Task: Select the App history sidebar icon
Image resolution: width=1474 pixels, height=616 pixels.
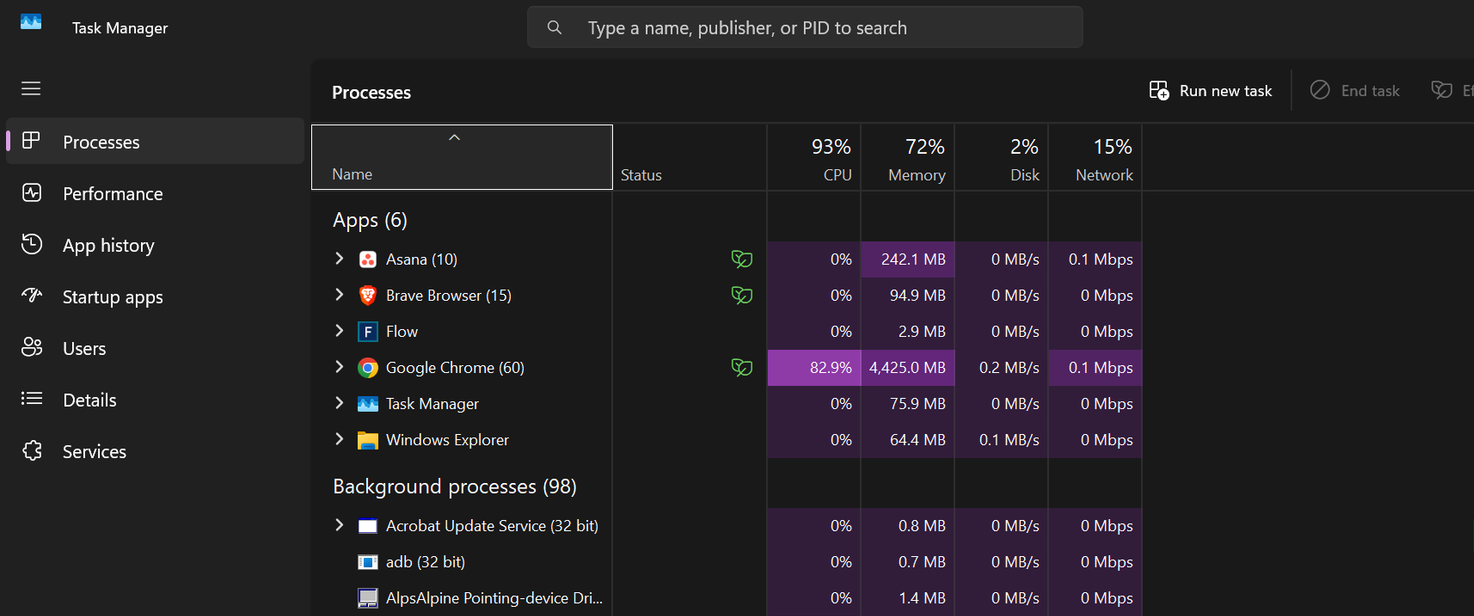Action: coord(31,245)
